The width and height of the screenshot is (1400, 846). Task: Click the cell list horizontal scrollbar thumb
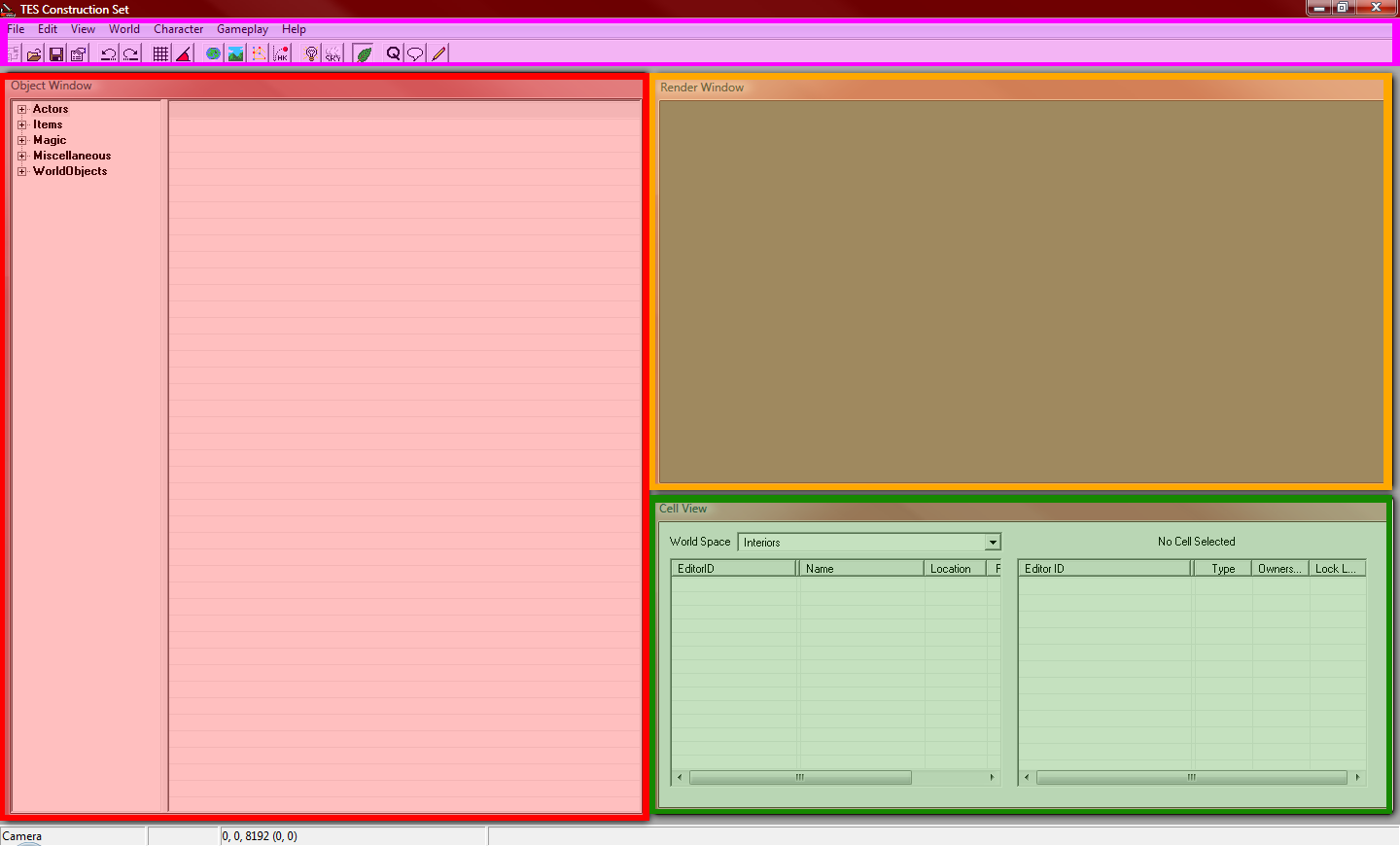click(x=800, y=778)
